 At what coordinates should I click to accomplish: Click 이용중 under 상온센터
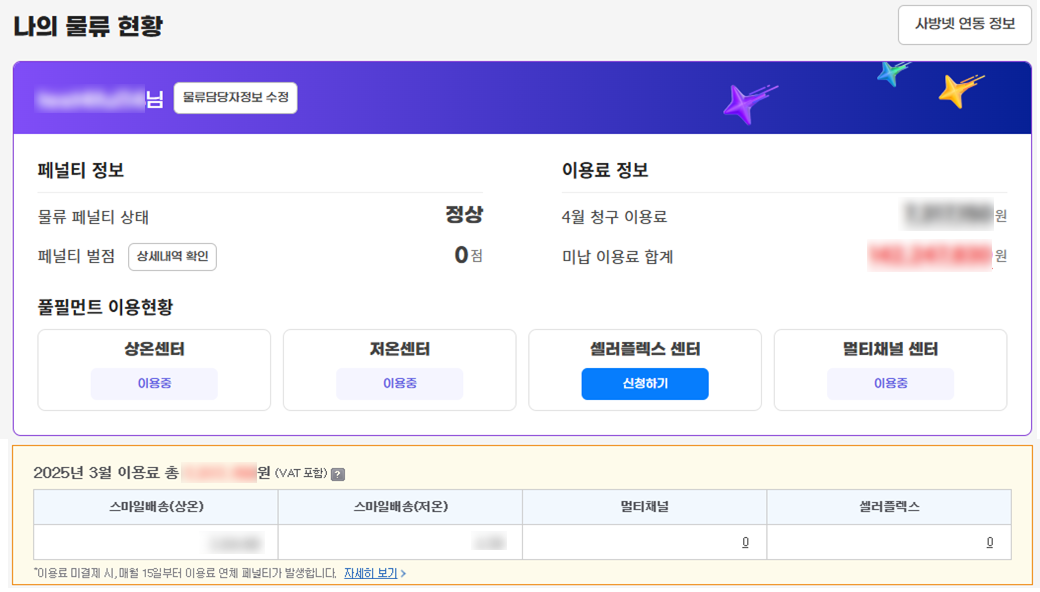pos(154,384)
